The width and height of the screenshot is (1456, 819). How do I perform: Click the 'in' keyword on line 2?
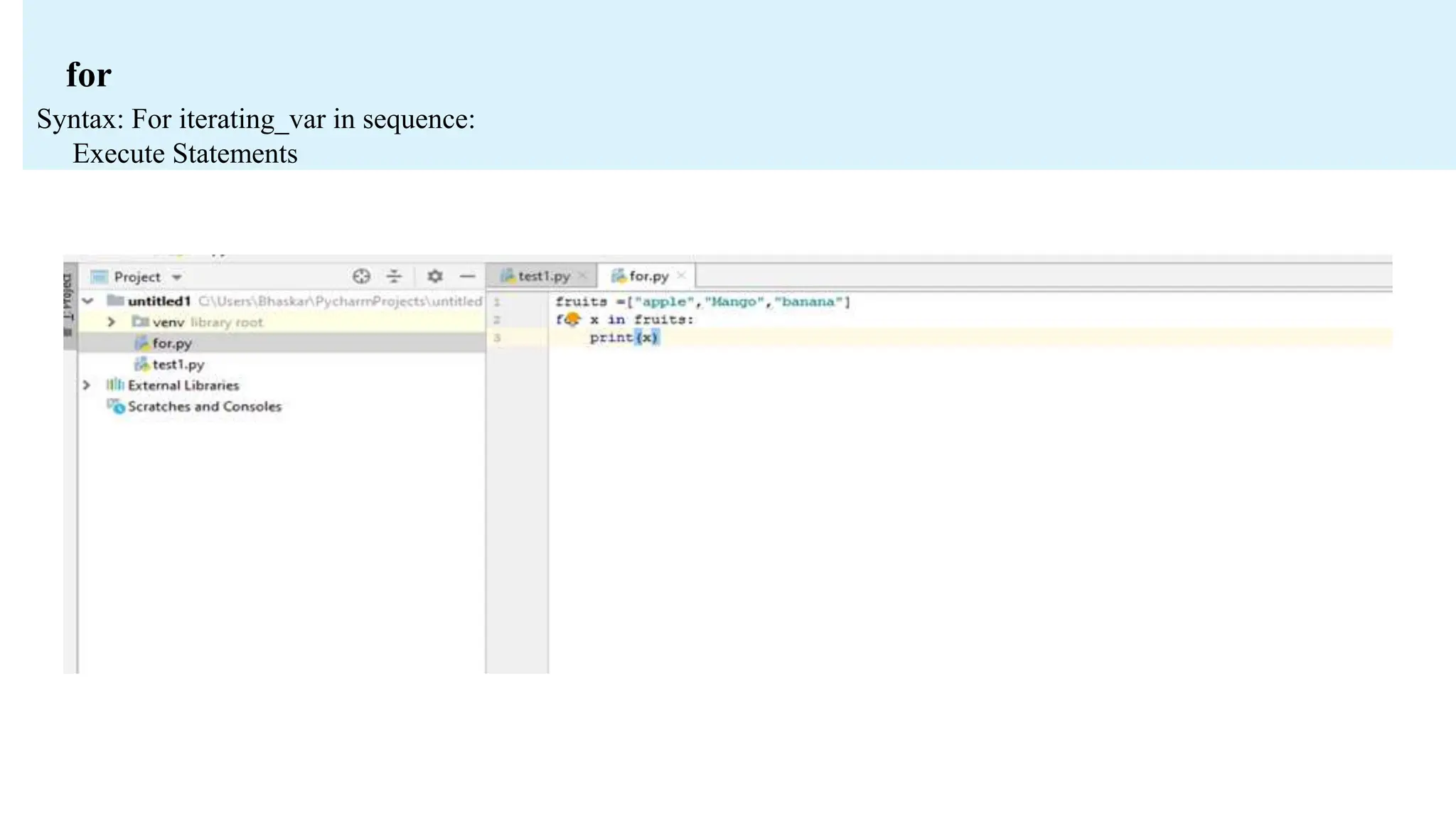[x=616, y=320]
